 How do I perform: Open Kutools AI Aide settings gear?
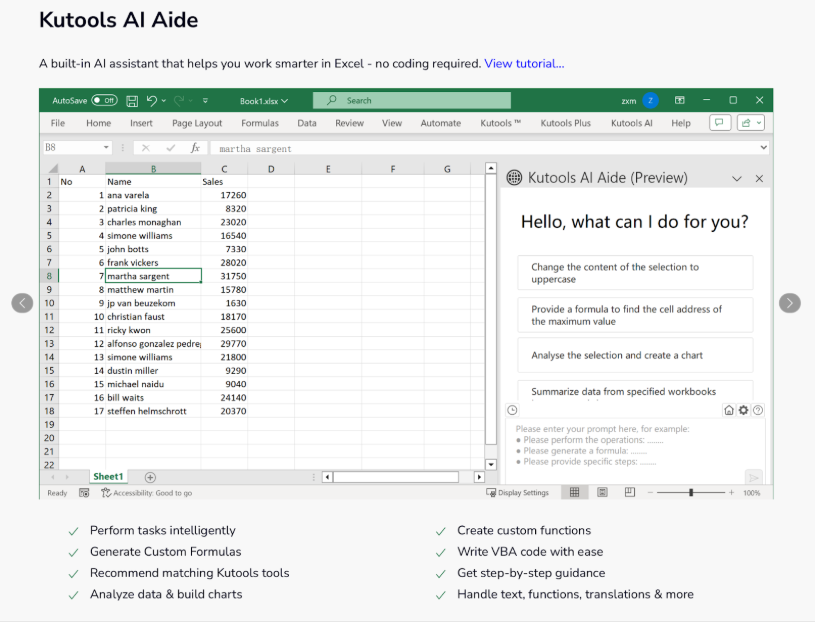744,409
